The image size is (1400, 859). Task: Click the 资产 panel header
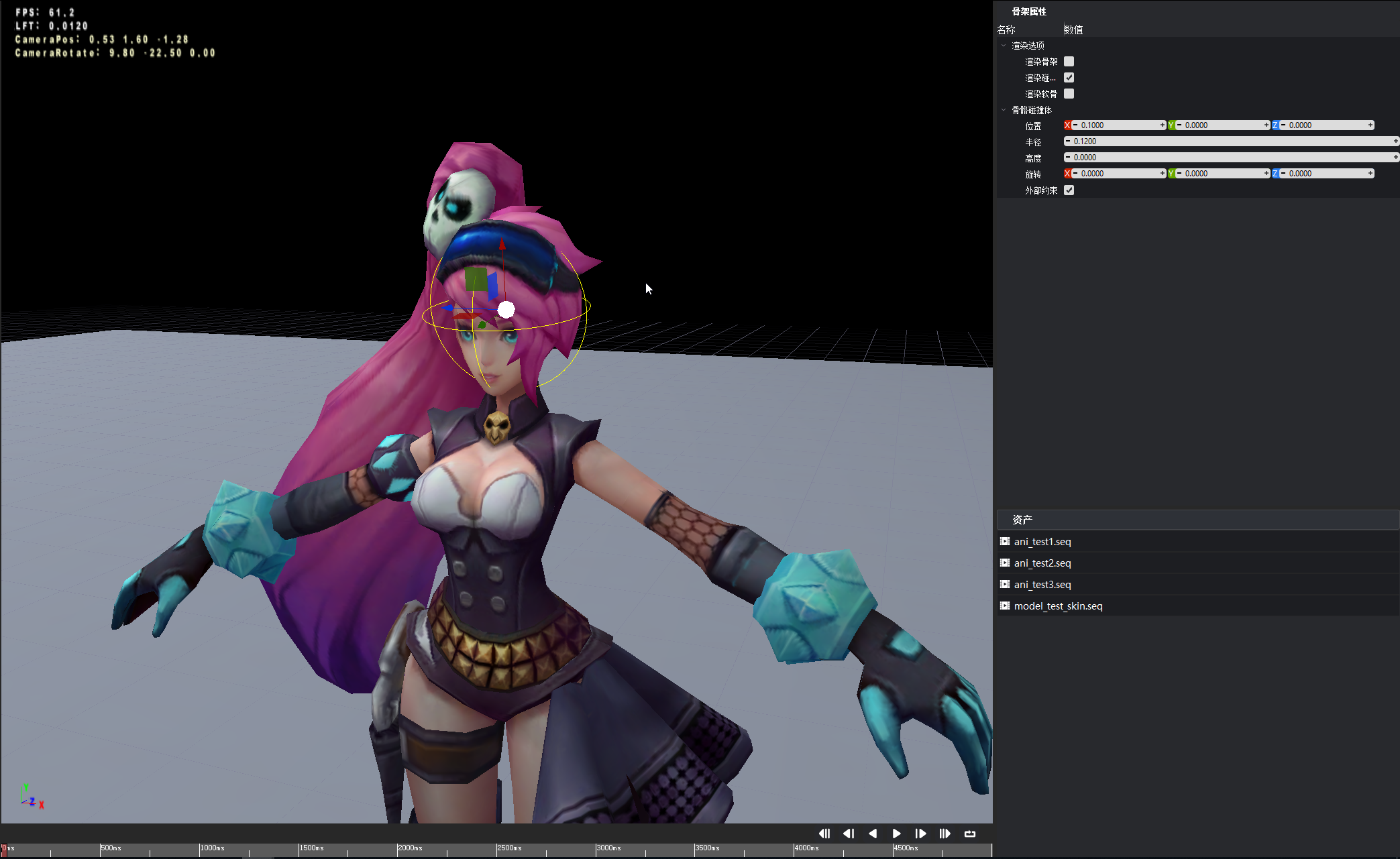tap(1198, 520)
